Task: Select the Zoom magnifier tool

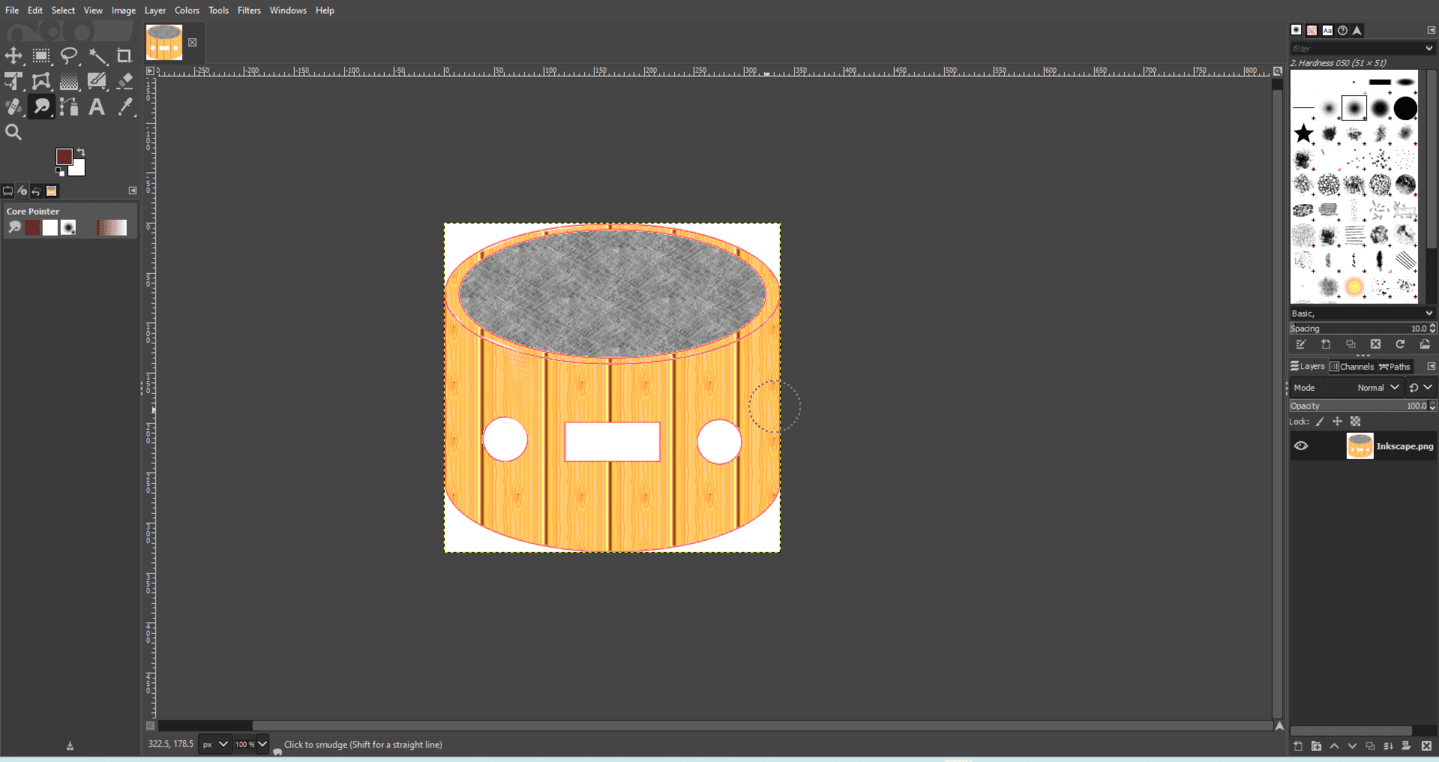Action: pos(14,132)
